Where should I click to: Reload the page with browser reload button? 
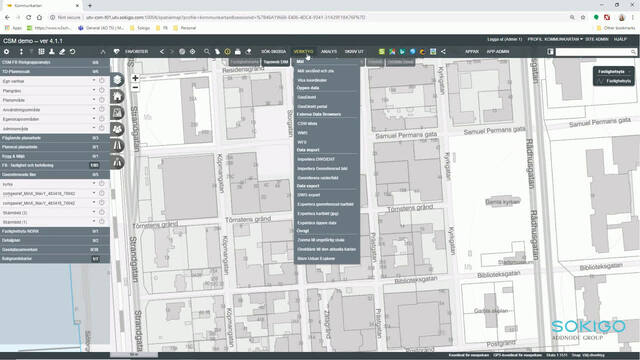(x=29, y=18)
